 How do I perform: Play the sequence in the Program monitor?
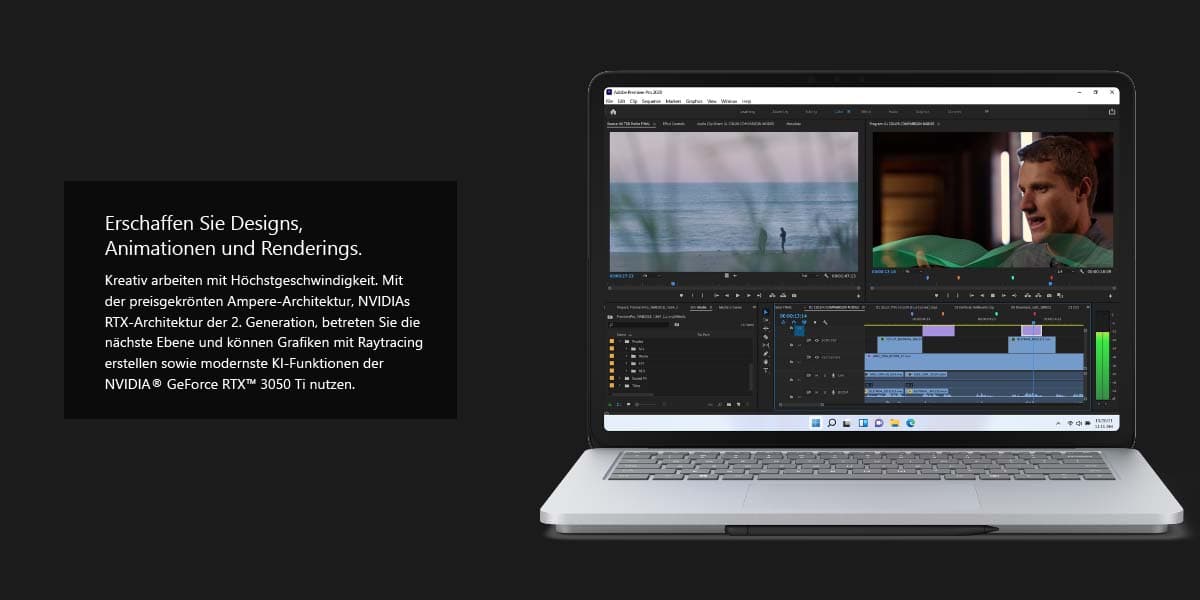coord(993,295)
